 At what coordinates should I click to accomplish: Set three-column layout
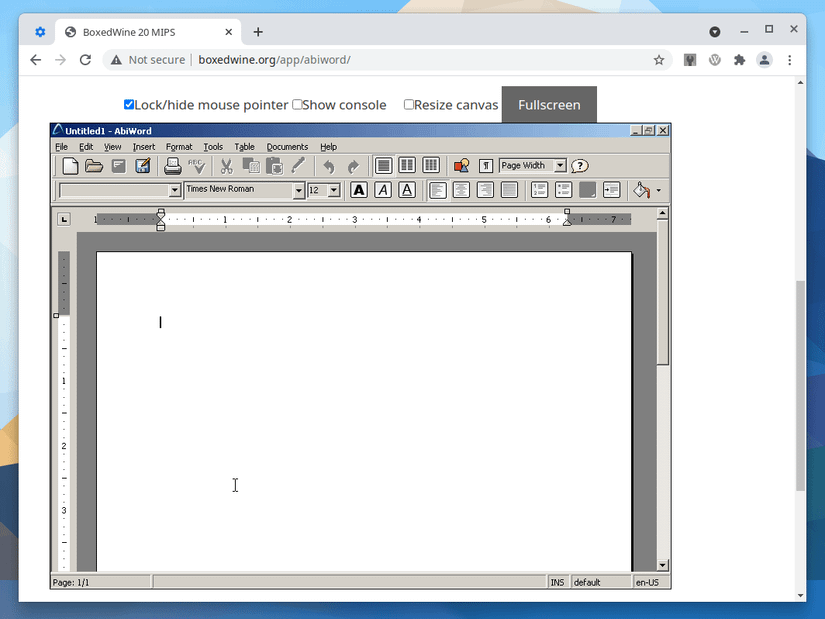pyautogui.click(x=431, y=166)
